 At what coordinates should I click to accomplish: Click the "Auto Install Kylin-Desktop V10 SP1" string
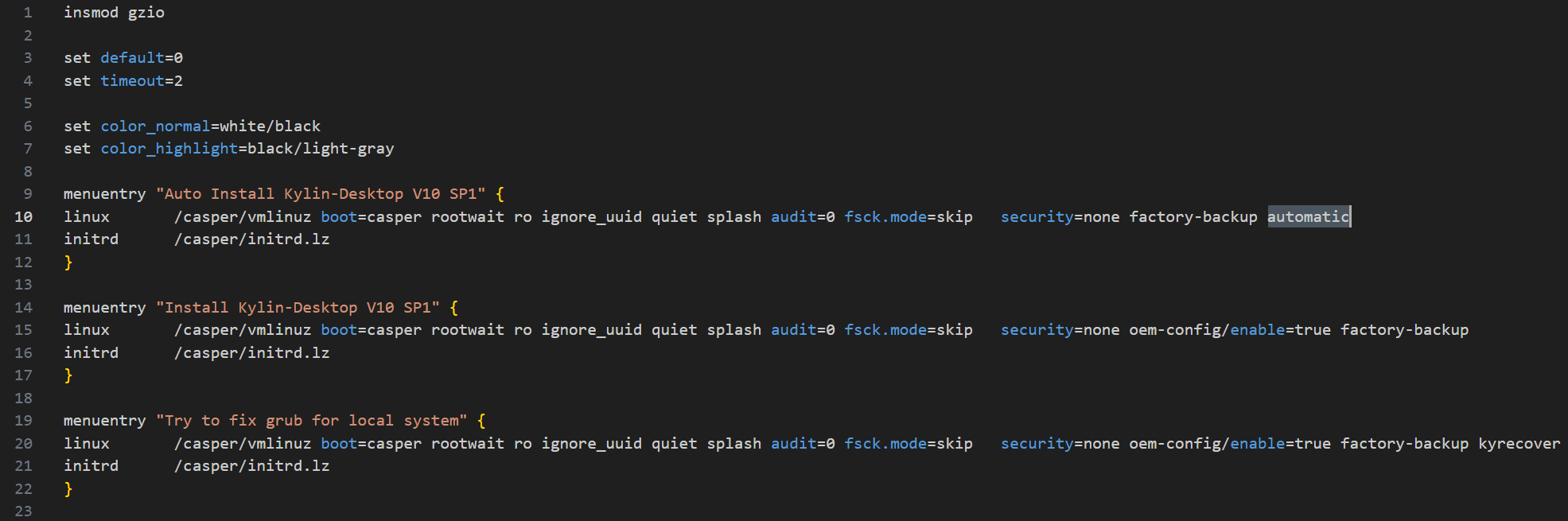[321, 194]
